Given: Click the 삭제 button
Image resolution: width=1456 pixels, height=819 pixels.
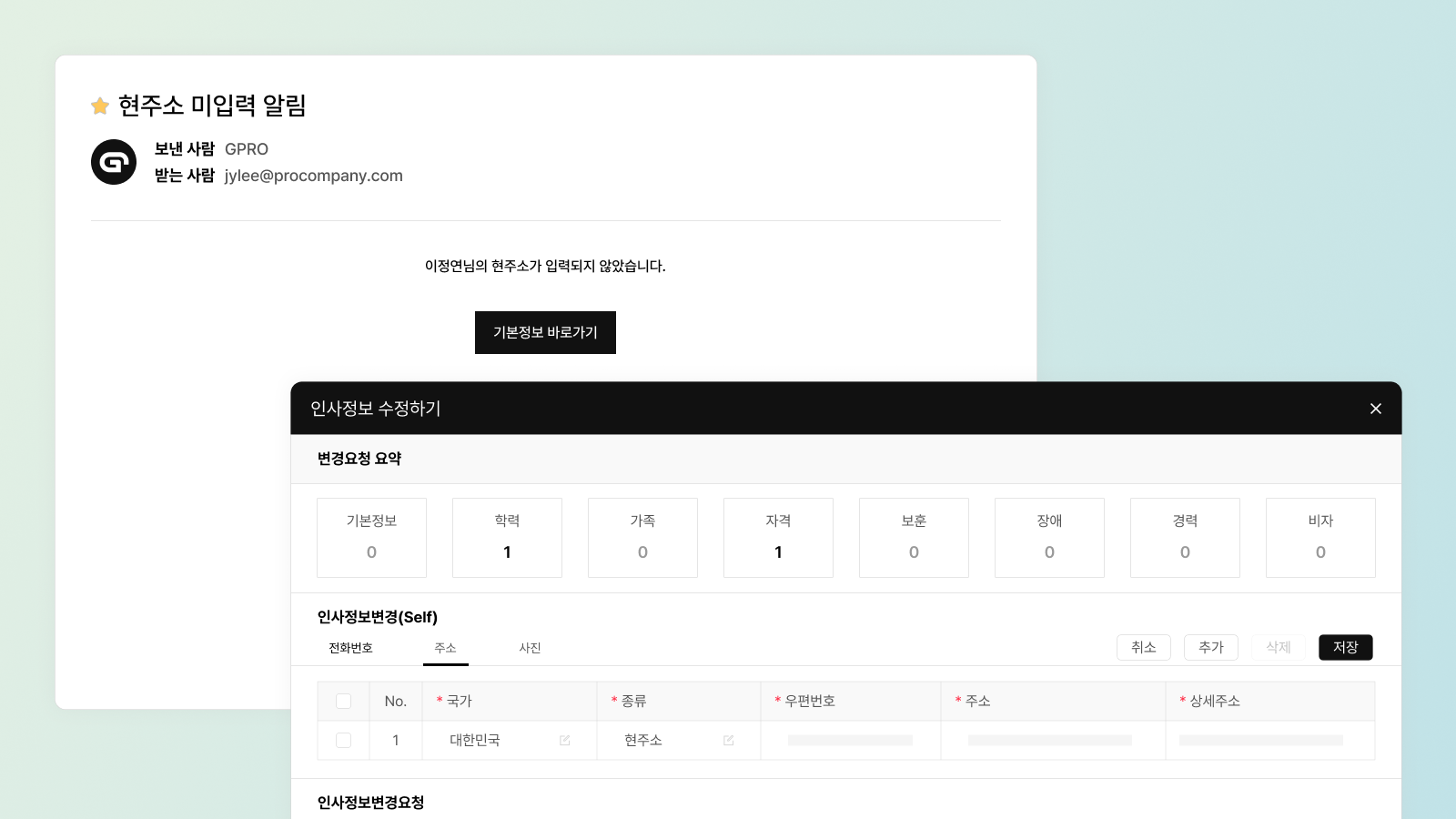Looking at the screenshot, I should pos(1279,647).
